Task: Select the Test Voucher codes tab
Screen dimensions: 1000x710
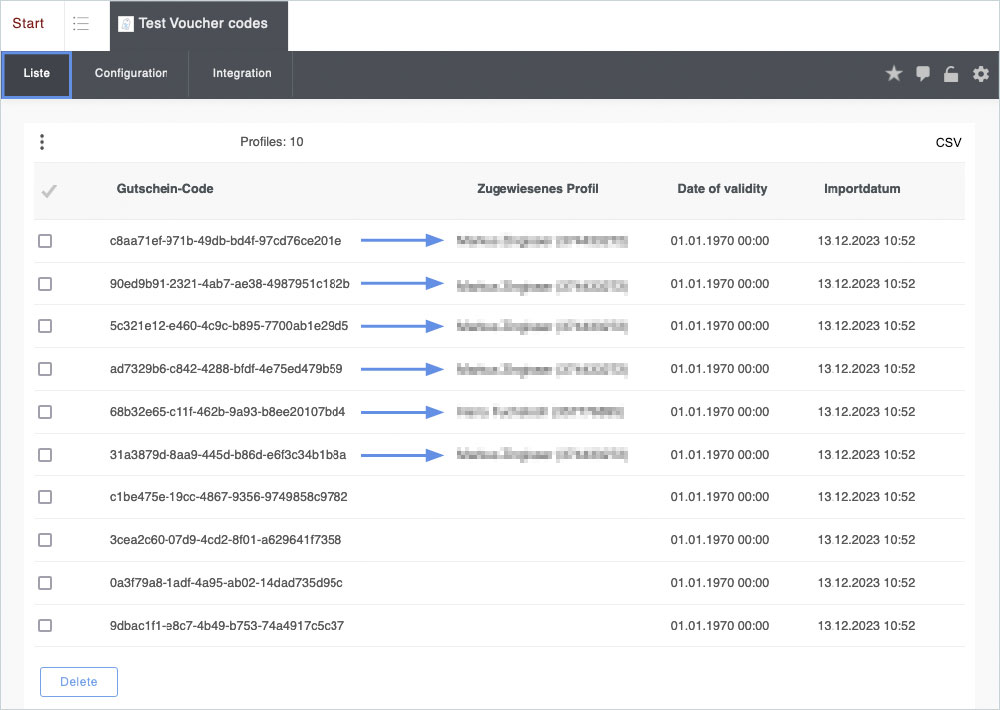Action: coord(199,26)
